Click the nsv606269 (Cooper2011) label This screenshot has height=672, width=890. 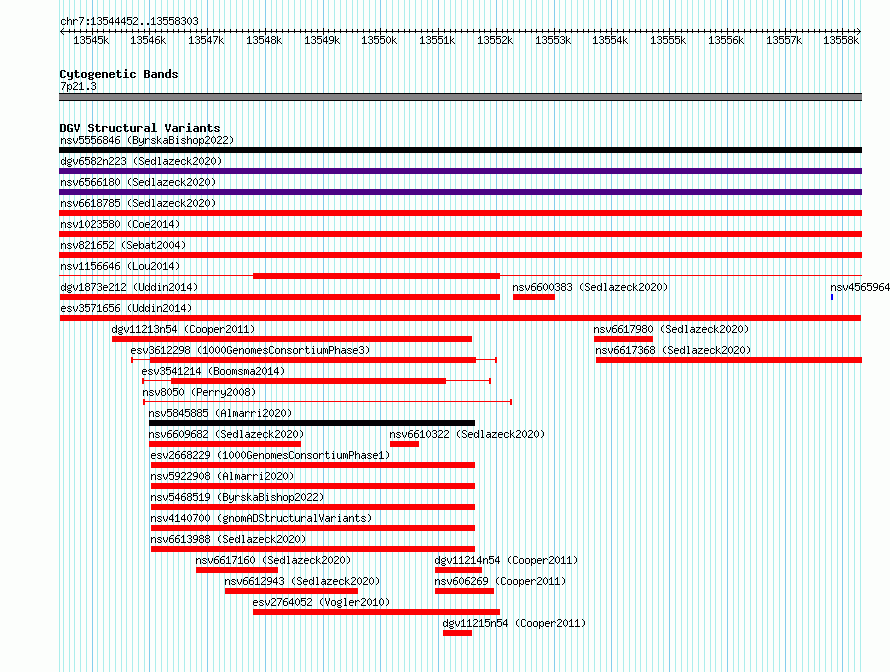click(500, 581)
